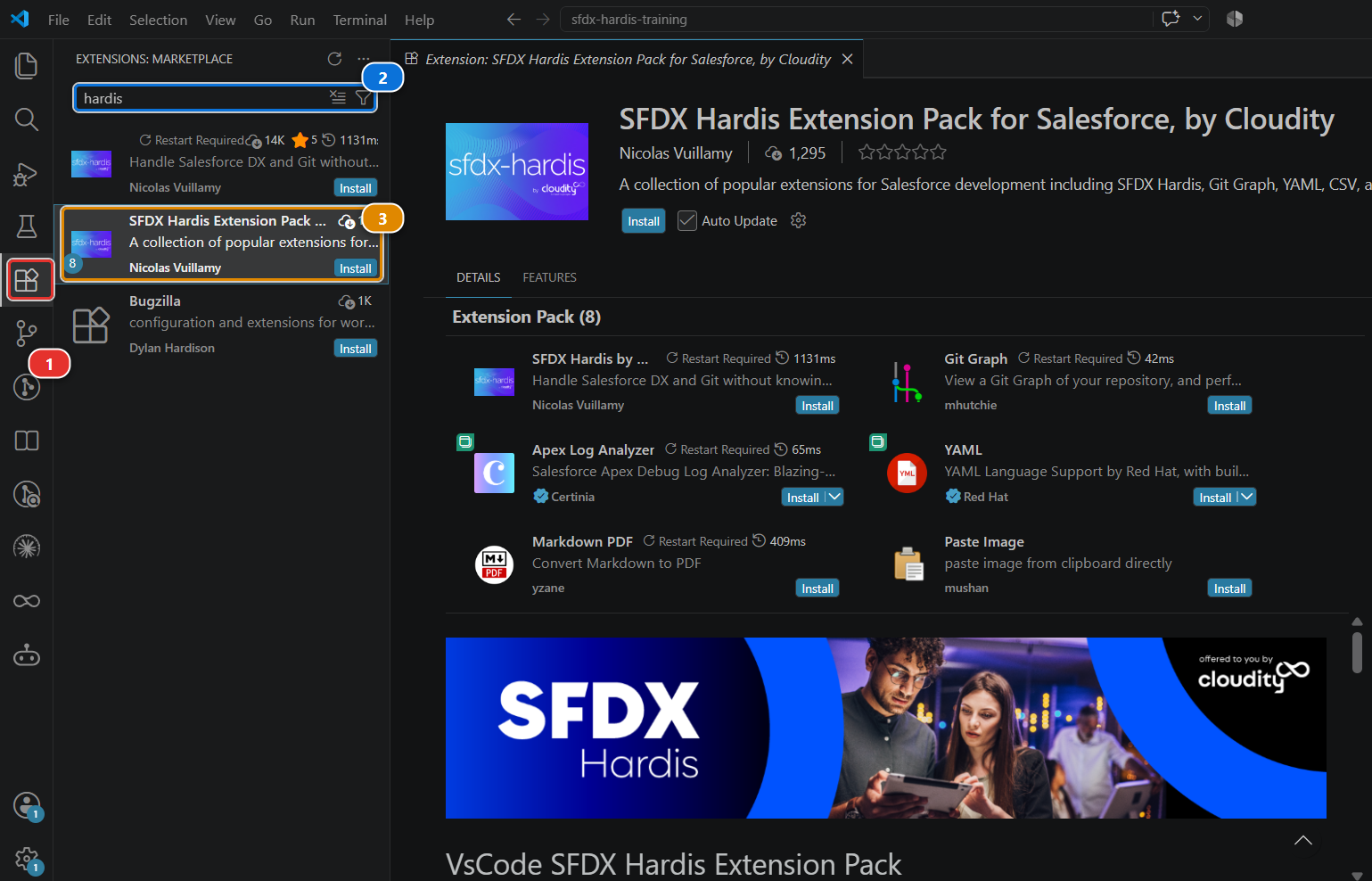Open Source Control view

click(27, 333)
